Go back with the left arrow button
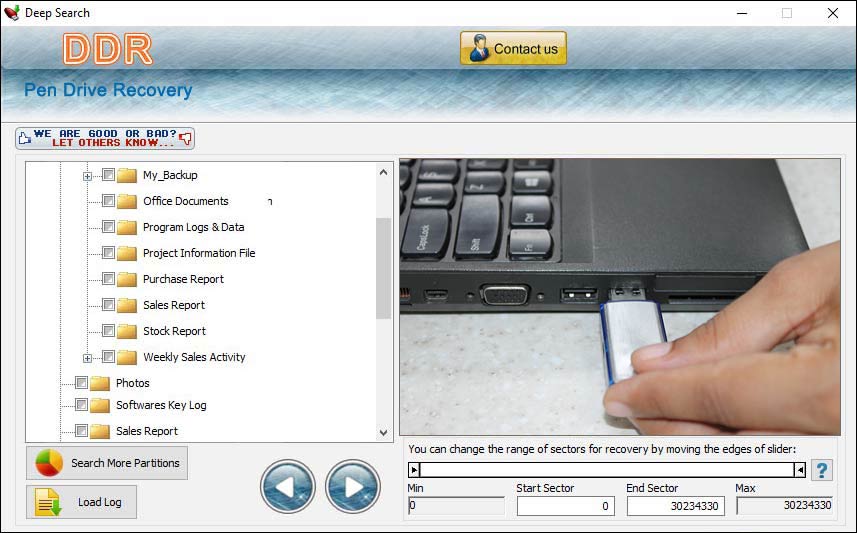The image size is (857, 533). tap(287, 487)
